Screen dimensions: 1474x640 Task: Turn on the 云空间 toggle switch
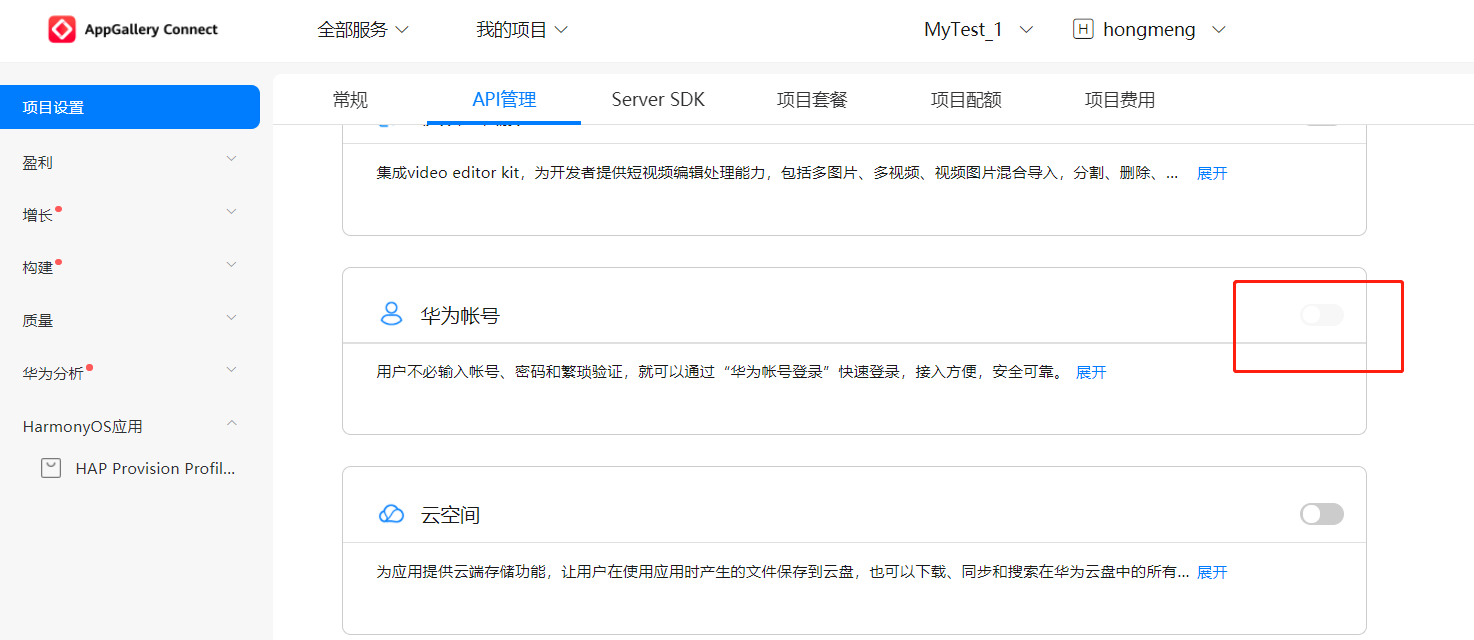click(x=1321, y=514)
